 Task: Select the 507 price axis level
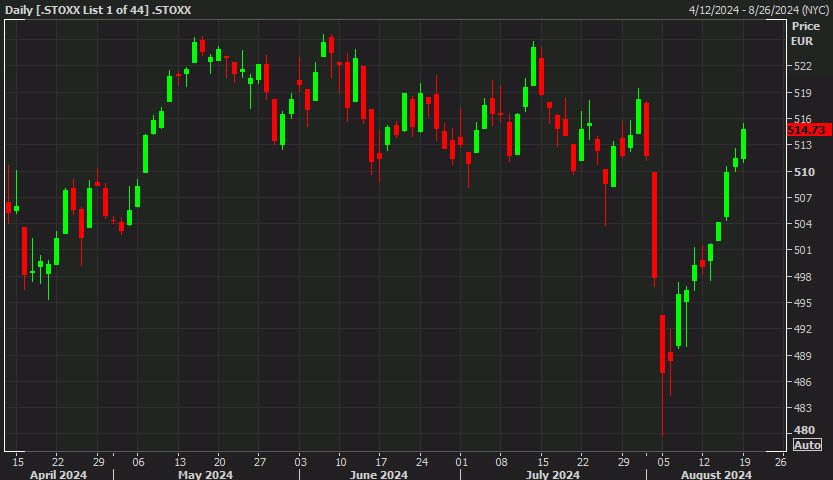point(802,198)
